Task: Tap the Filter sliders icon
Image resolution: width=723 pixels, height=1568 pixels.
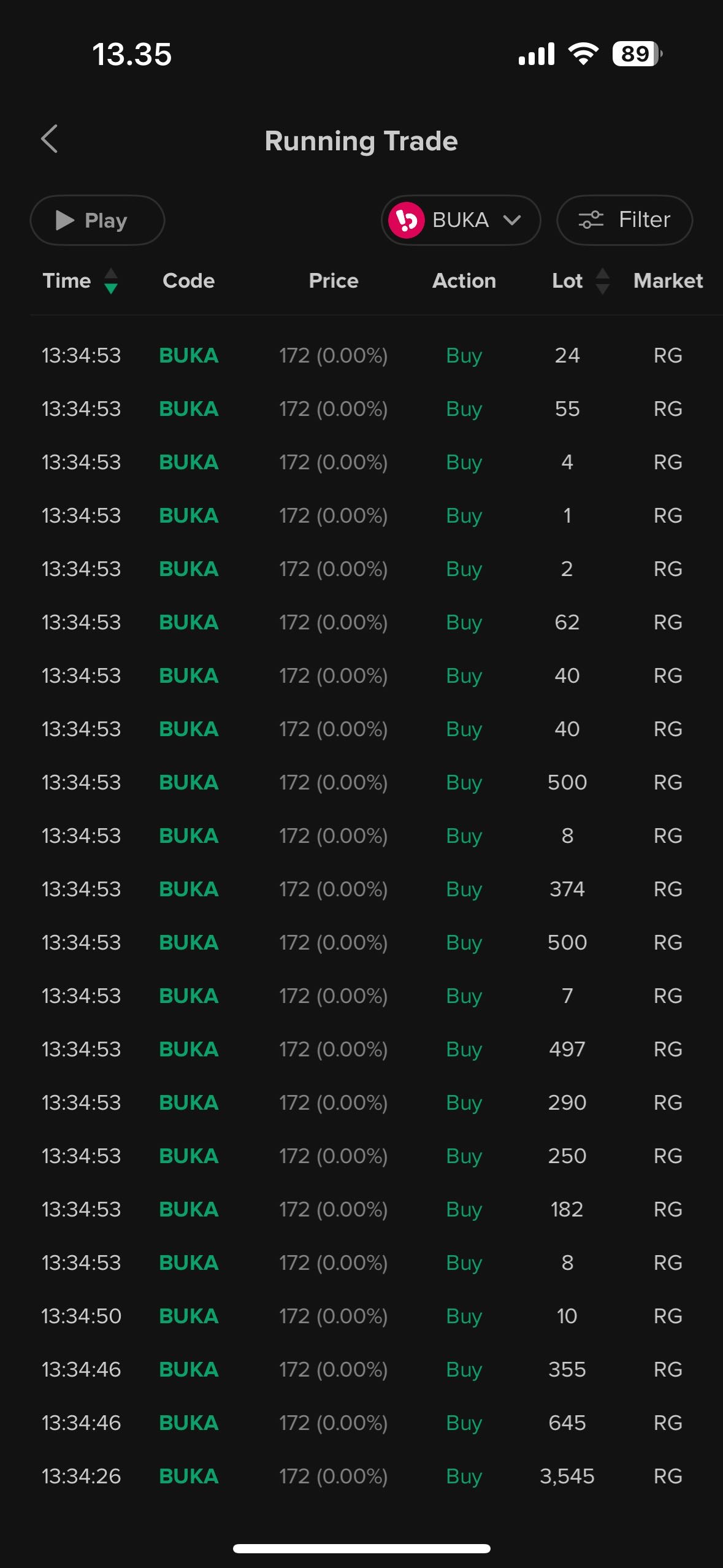Action: pyautogui.click(x=591, y=220)
